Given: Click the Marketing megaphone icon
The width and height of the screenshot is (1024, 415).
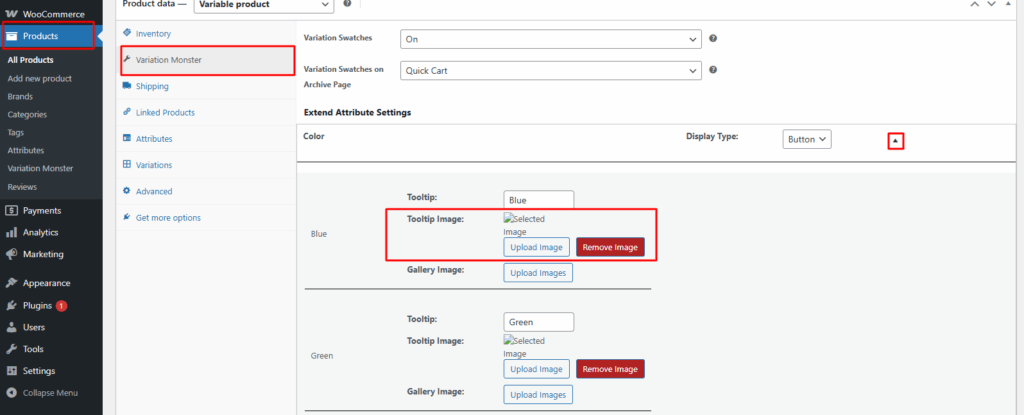Looking at the screenshot, I should click(11, 254).
